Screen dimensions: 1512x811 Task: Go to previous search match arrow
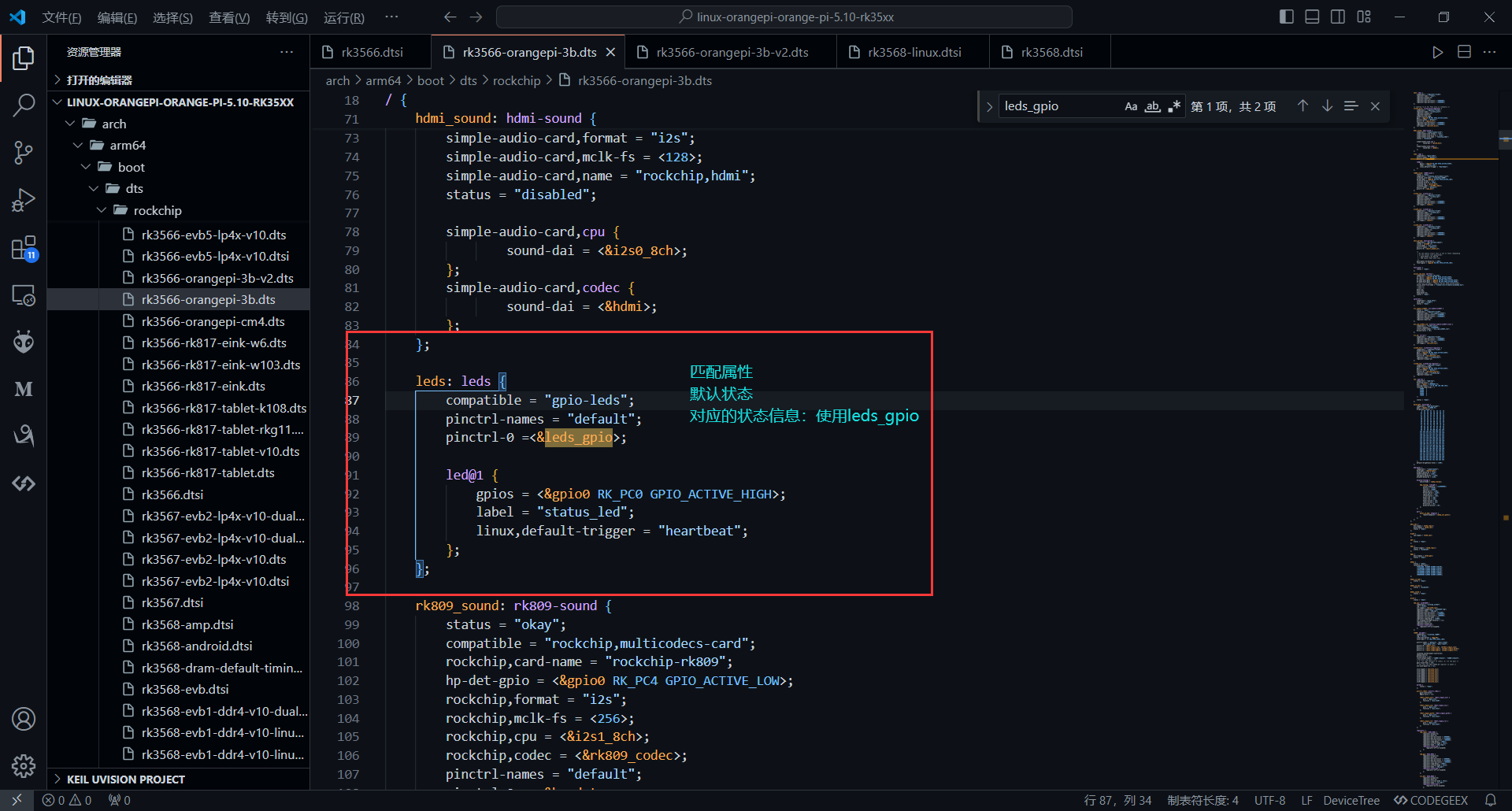1303,106
